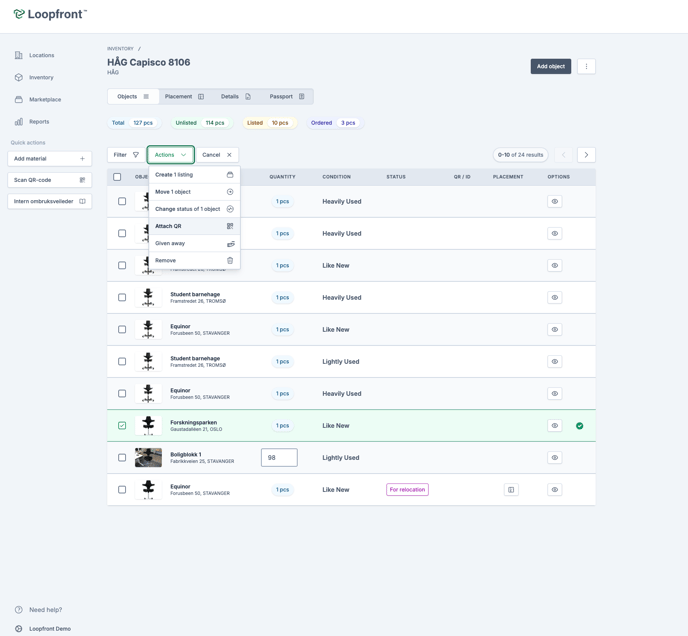Click the Need help? question icon
The width and height of the screenshot is (688, 636).
pyautogui.click(x=18, y=610)
